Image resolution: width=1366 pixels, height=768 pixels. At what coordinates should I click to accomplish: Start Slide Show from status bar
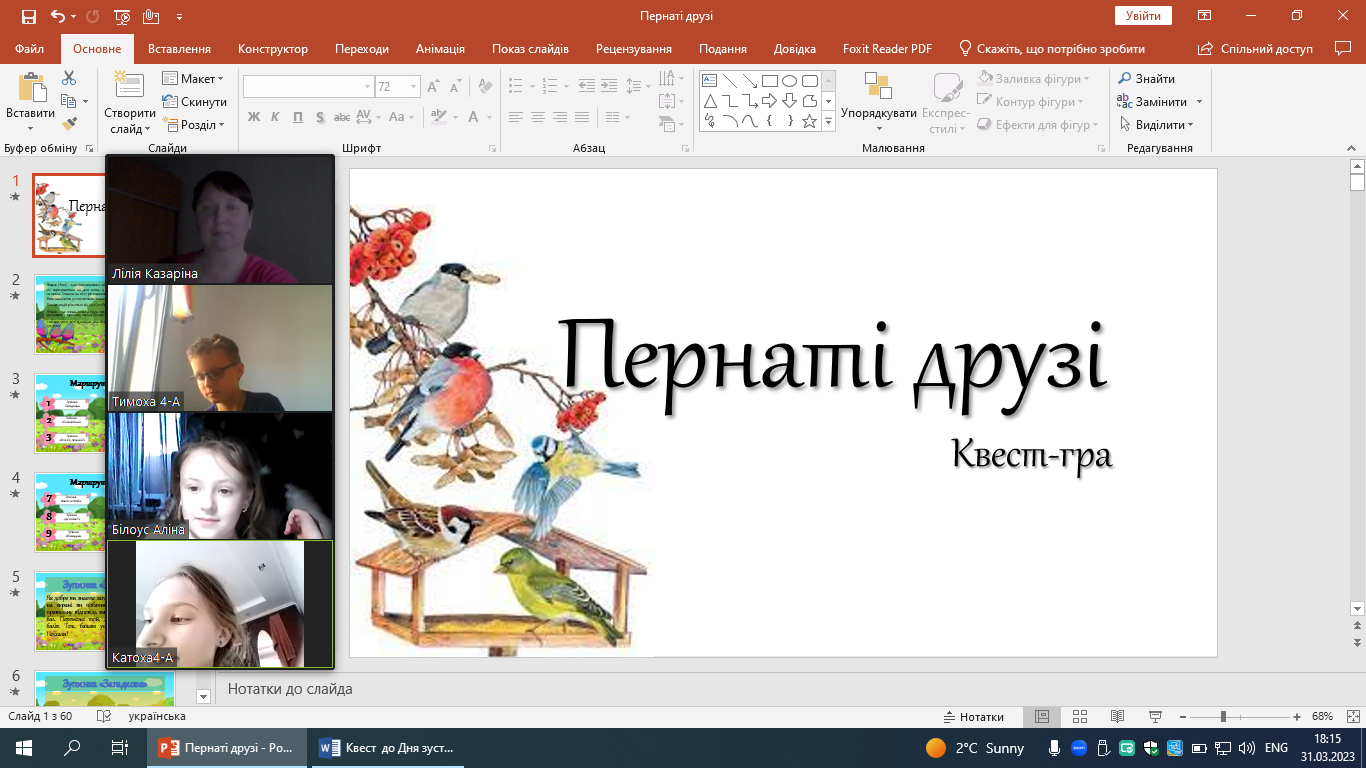1155,717
